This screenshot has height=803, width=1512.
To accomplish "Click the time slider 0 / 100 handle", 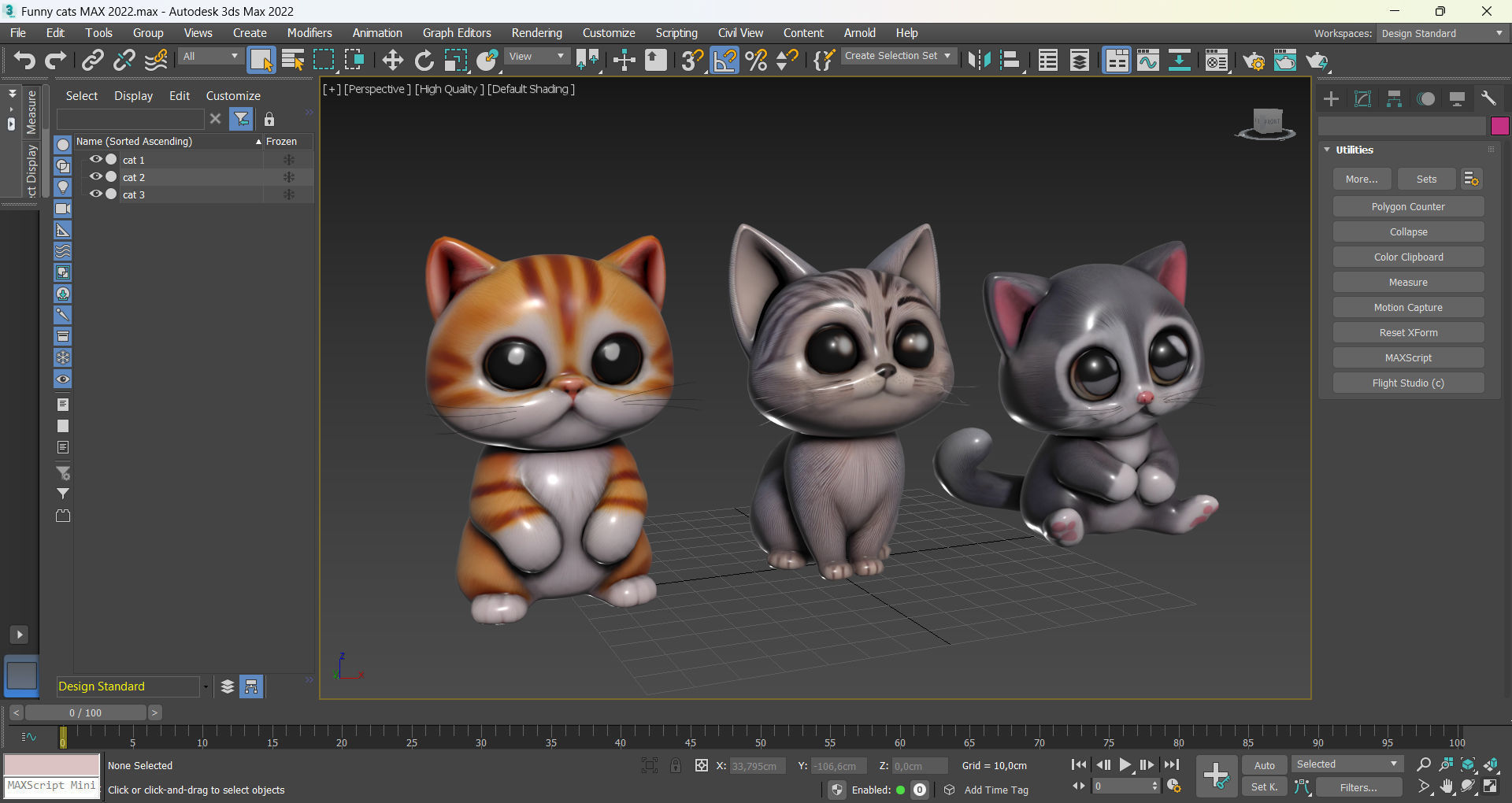I will coord(85,712).
